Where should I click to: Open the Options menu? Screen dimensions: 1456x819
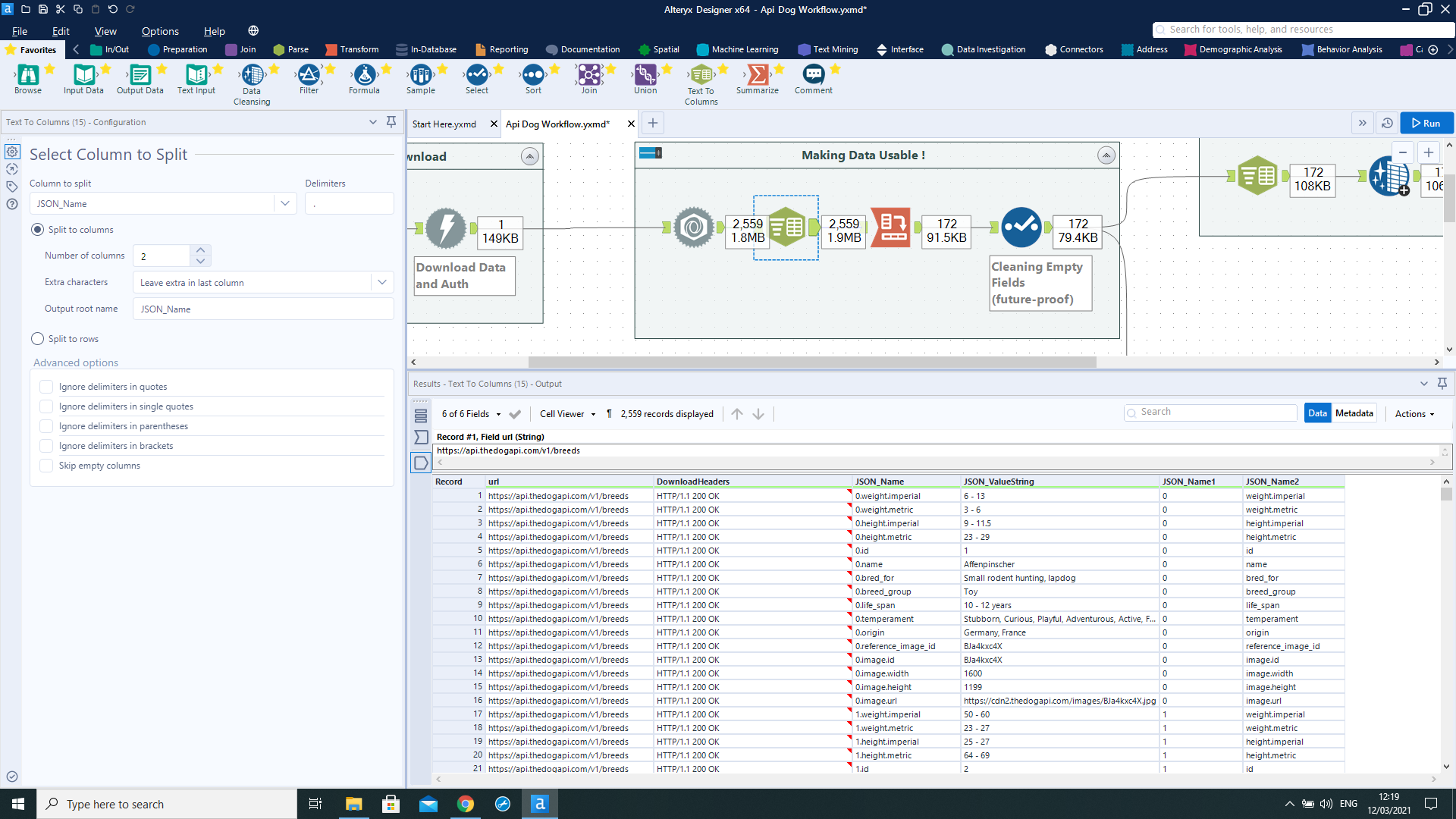click(x=160, y=31)
